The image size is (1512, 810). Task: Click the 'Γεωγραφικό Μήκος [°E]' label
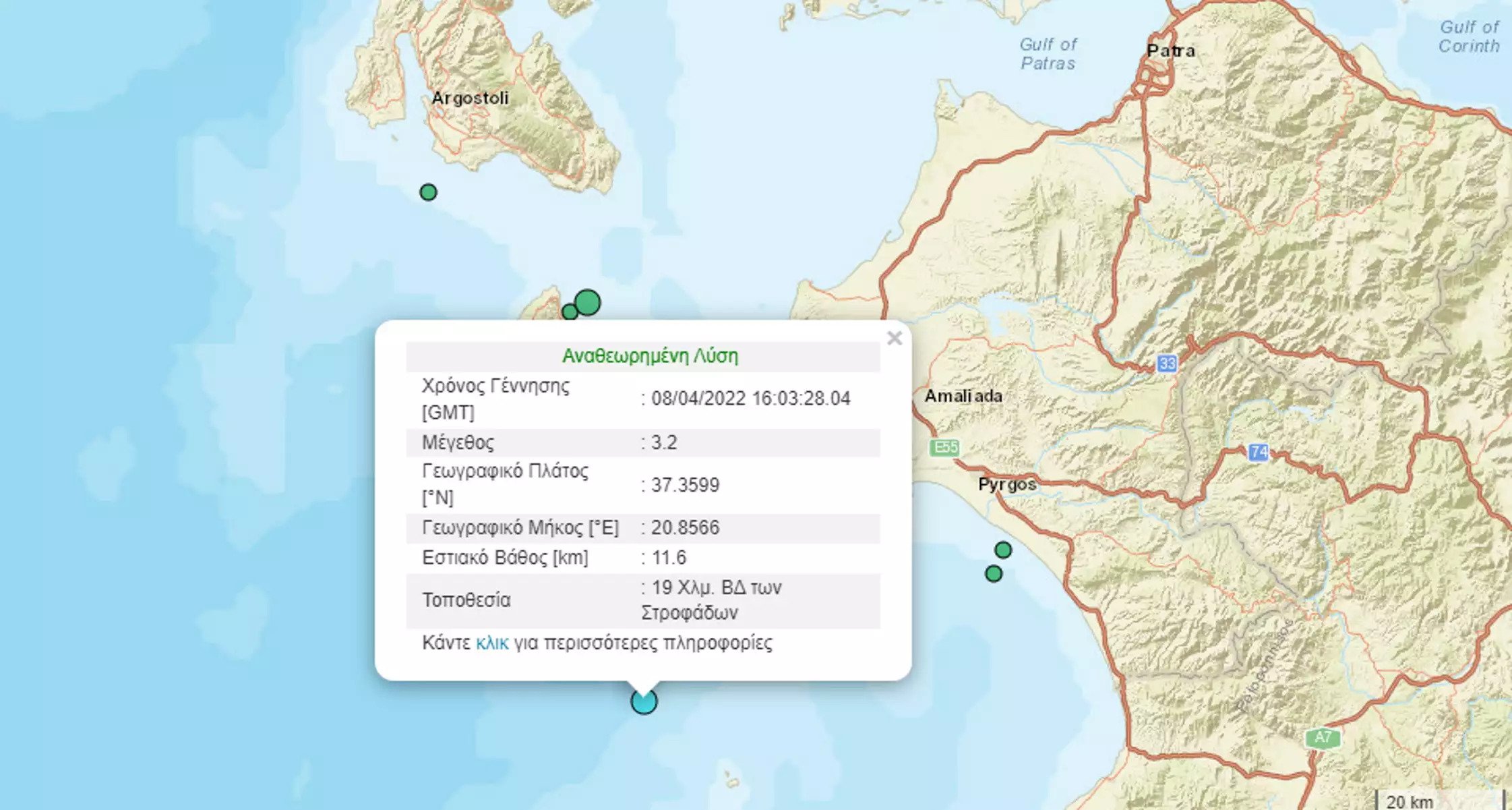tap(520, 527)
